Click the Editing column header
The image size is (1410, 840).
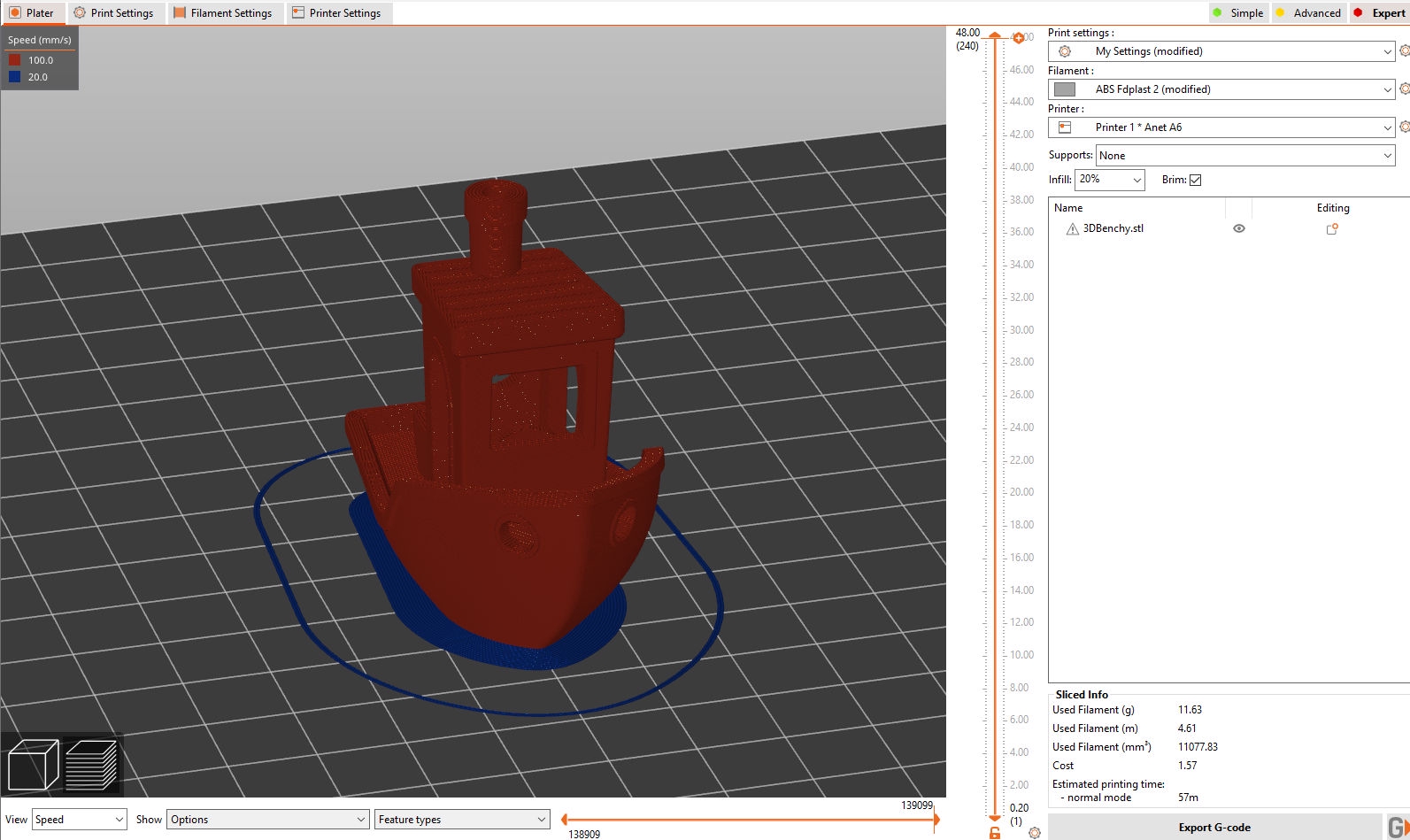[x=1333, y=208]
